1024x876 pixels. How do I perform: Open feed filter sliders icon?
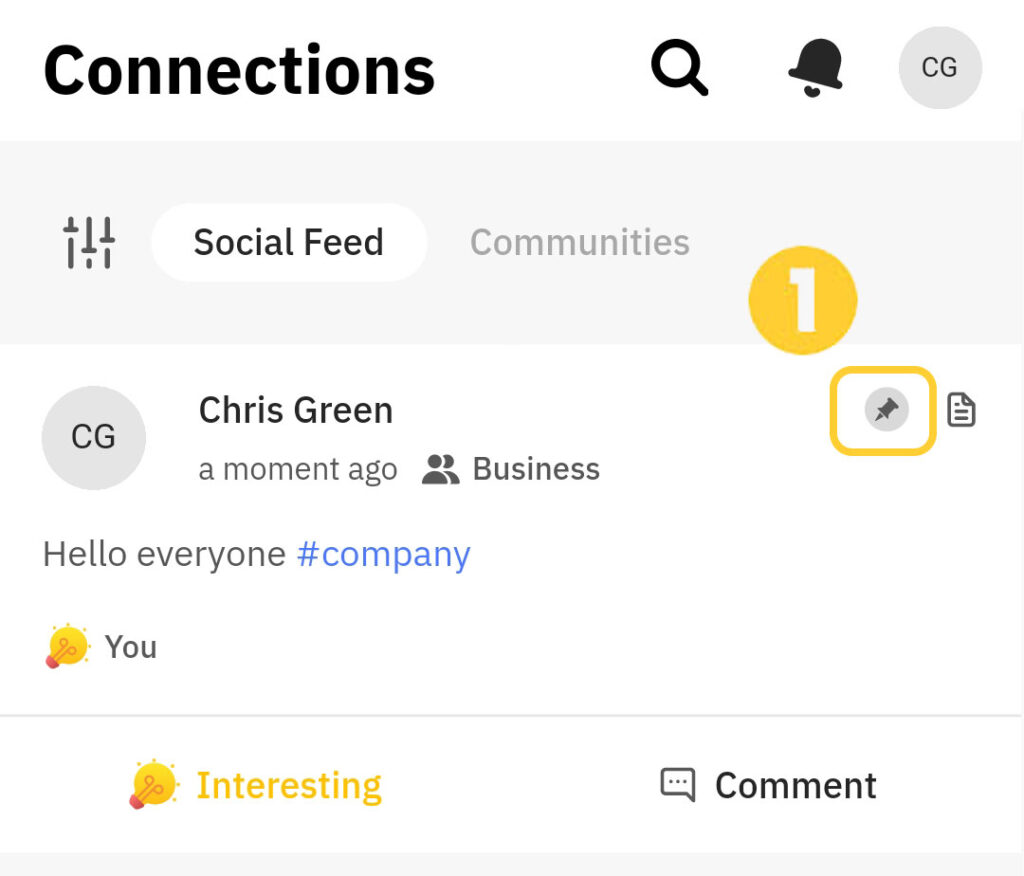click(89, 242)
